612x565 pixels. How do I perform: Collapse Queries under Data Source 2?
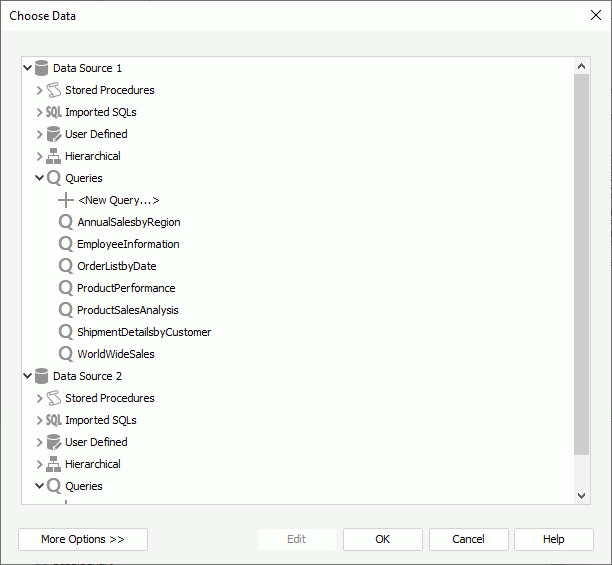click(39, 486)
